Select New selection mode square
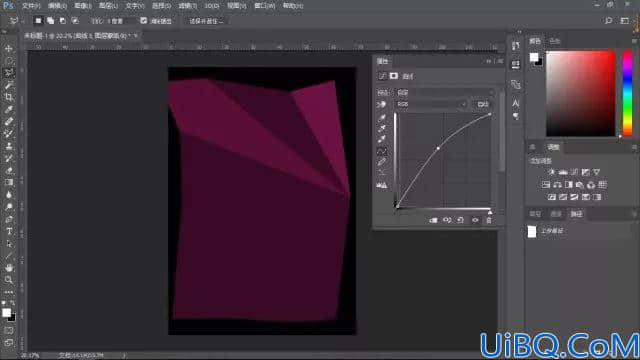 38,20
